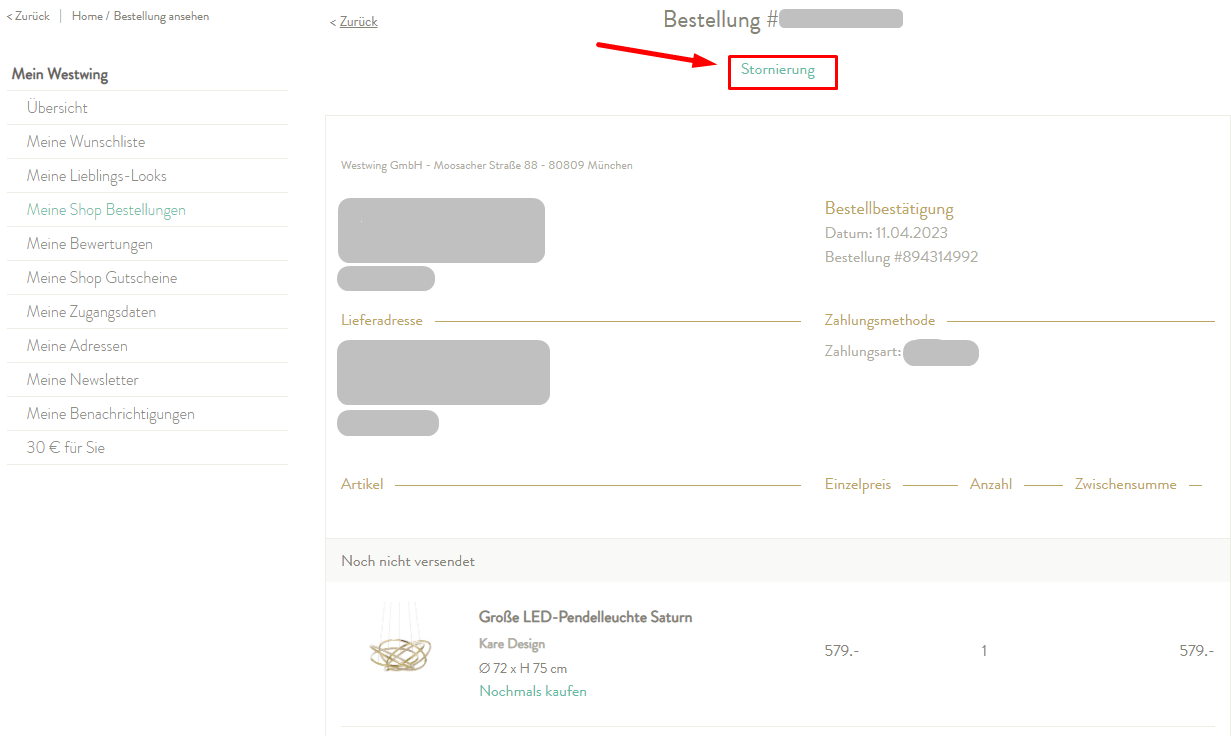Click the Kare Design brand name
1231x736 pixels.
coord(512,644)
